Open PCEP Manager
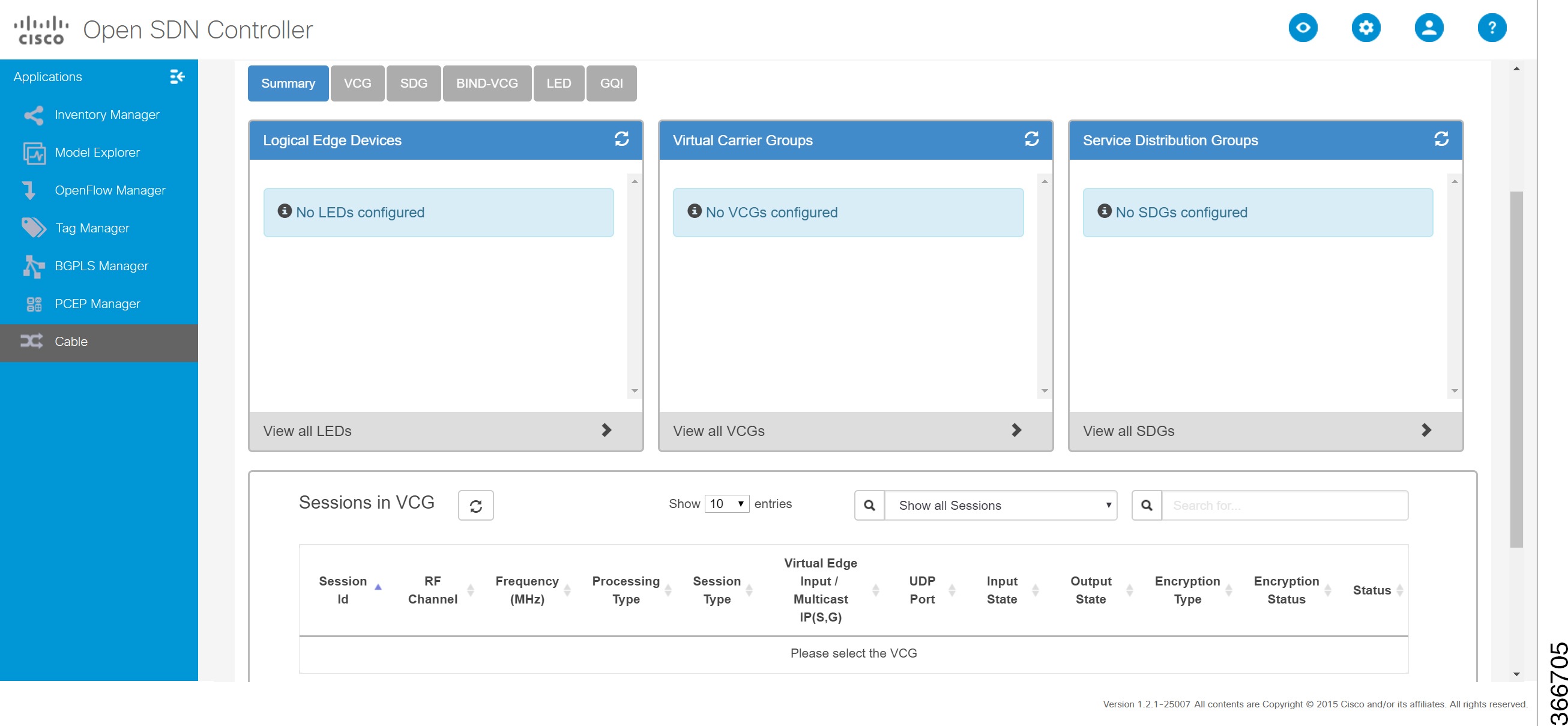The height and width of the screenshot is (726, 1568). coord(97,303)
